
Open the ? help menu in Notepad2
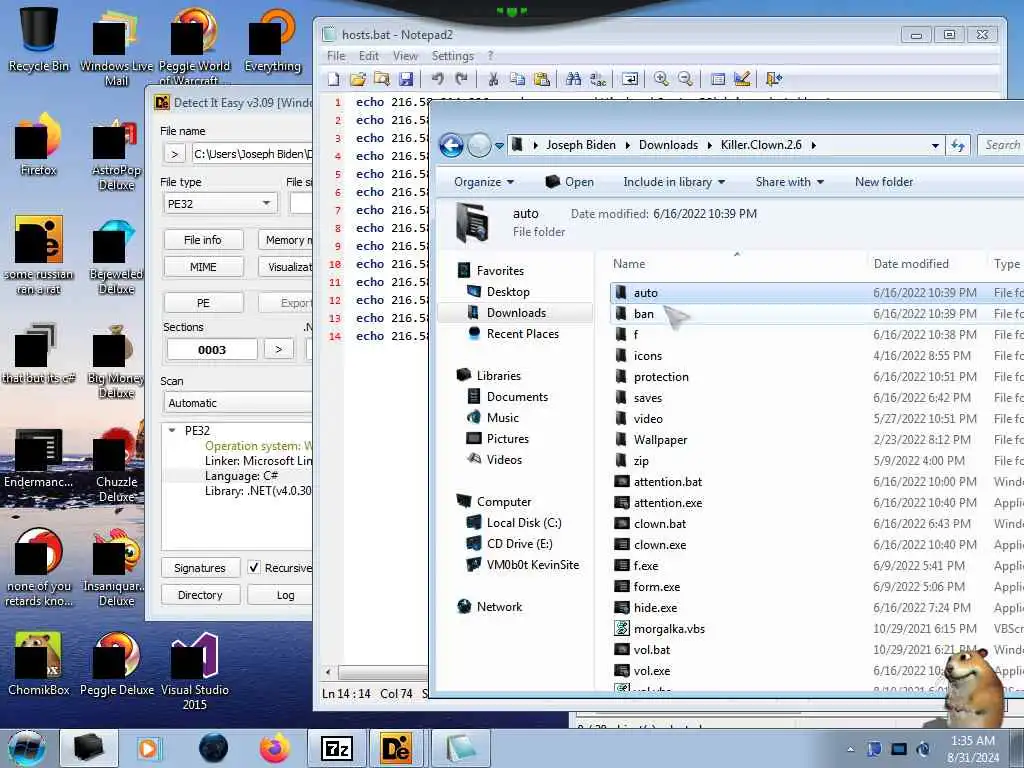490,56
